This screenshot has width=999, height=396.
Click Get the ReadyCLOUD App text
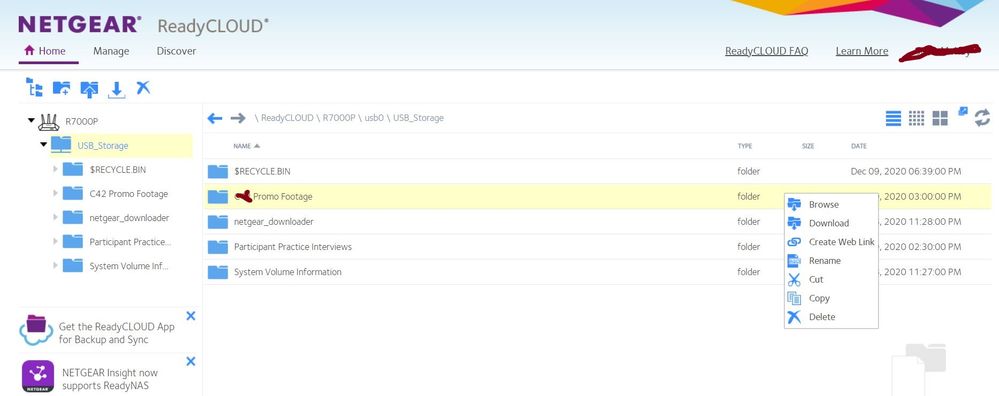point(117,333)
